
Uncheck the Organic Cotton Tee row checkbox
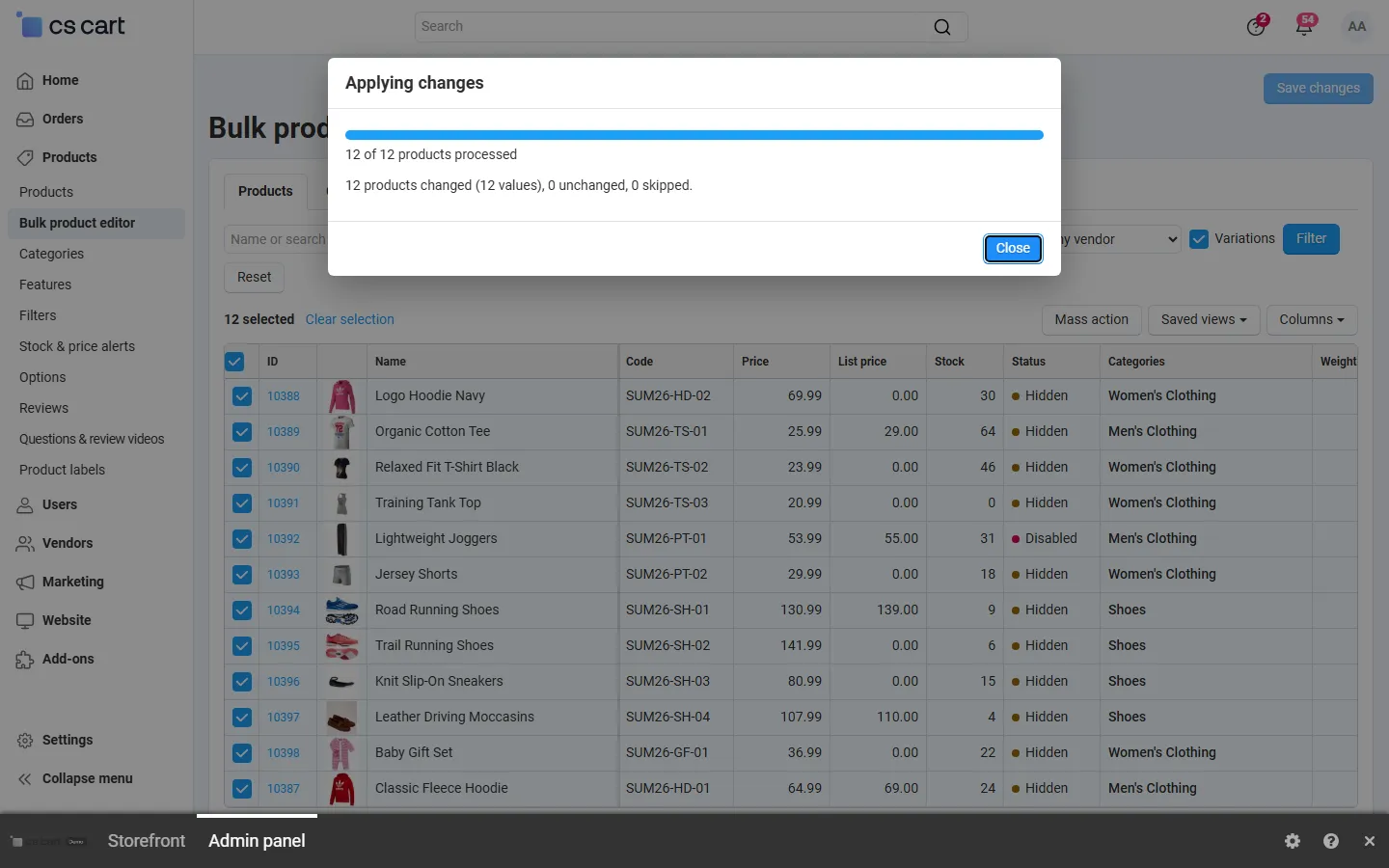point(242,432)
